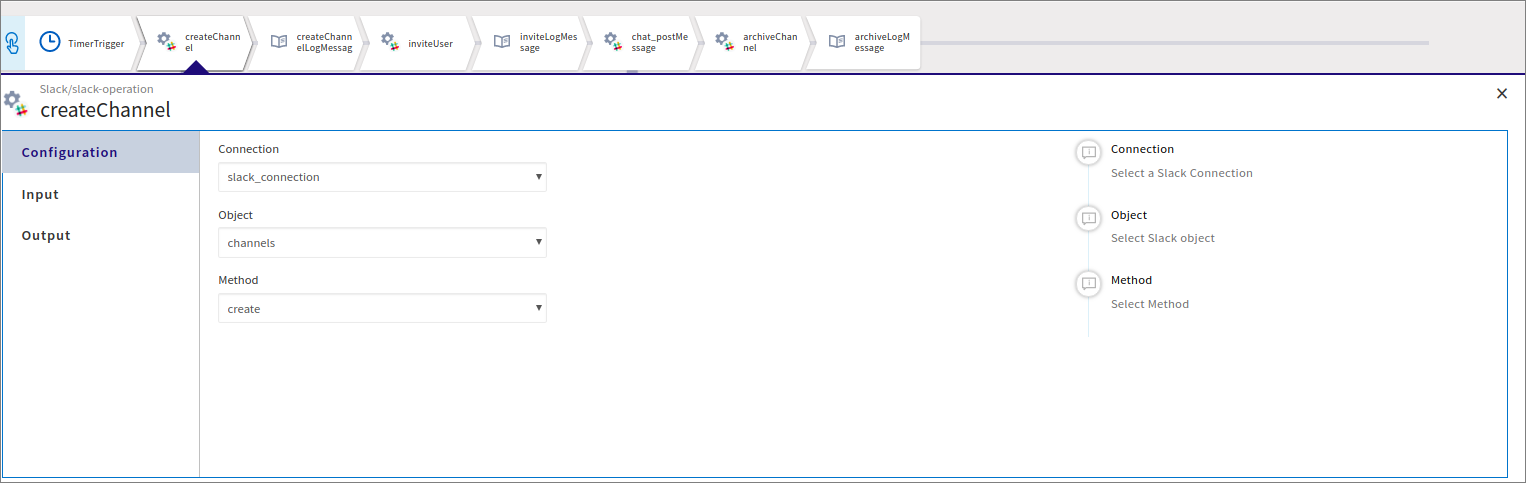The width and height of the screenshot is (1526, 483).
Task: Select the chat_postMessage step label
Action: [660, 42]
